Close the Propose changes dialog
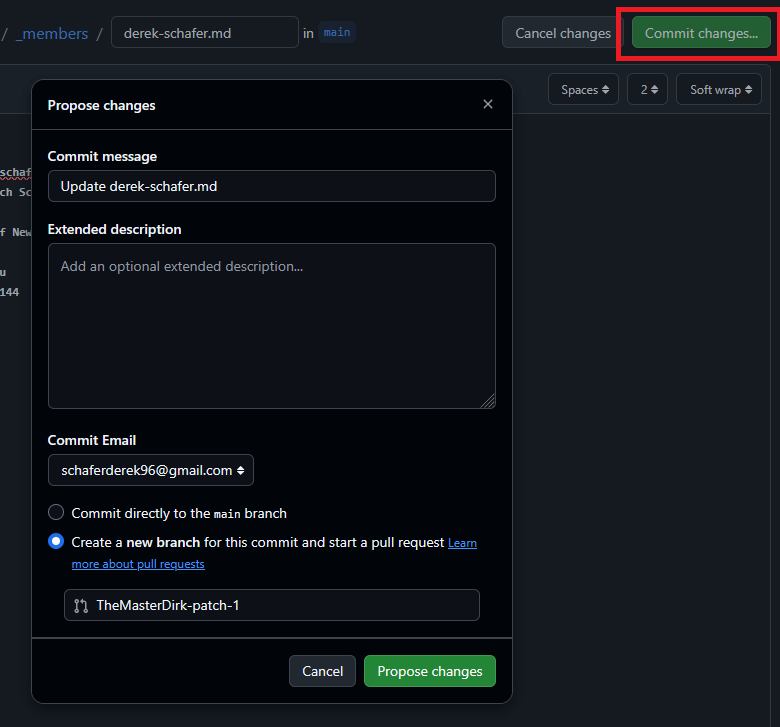The width and height of the screenshot is (780, 727). (x=488, y=104)
